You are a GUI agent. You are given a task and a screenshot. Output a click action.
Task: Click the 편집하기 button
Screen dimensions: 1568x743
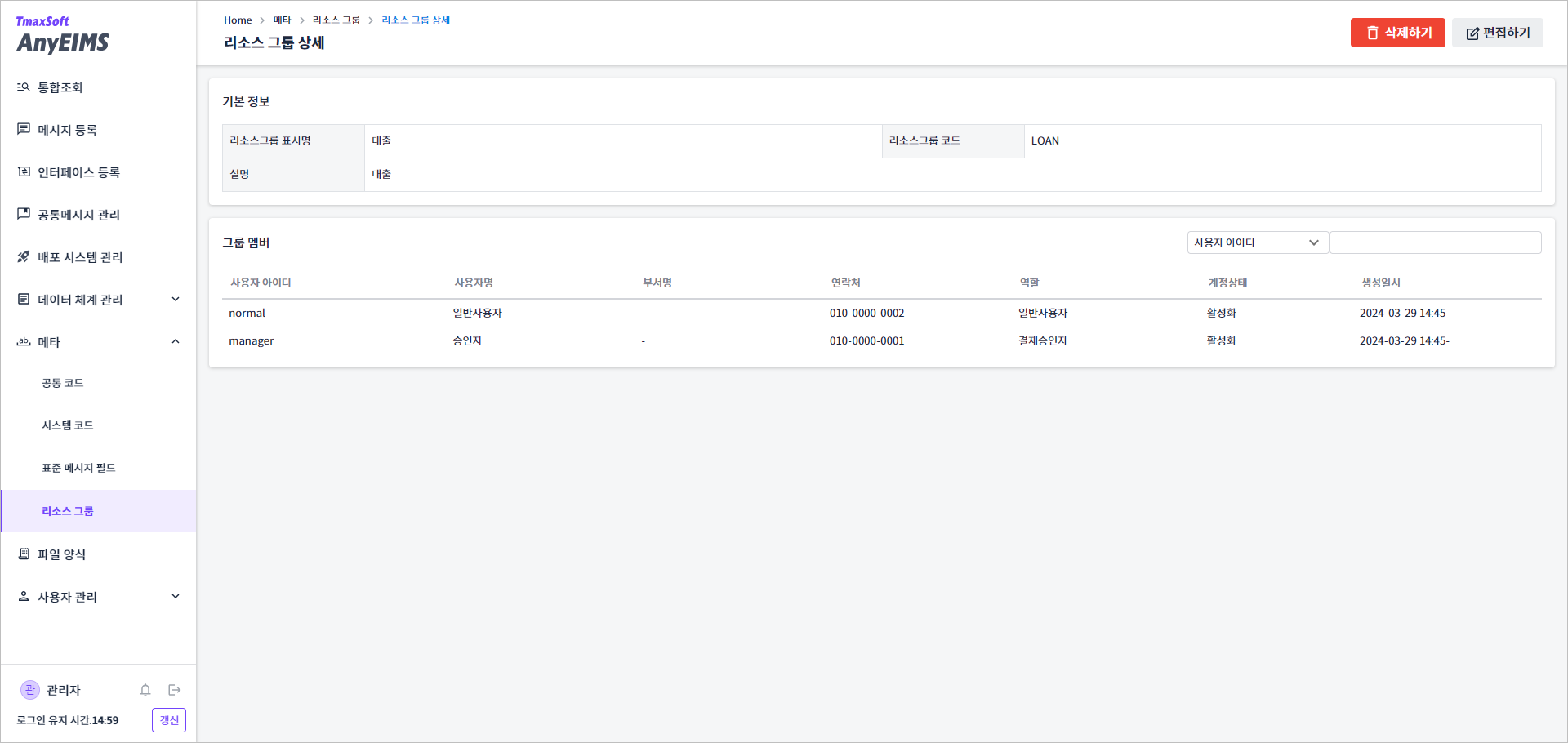[x=1498, y=33]
